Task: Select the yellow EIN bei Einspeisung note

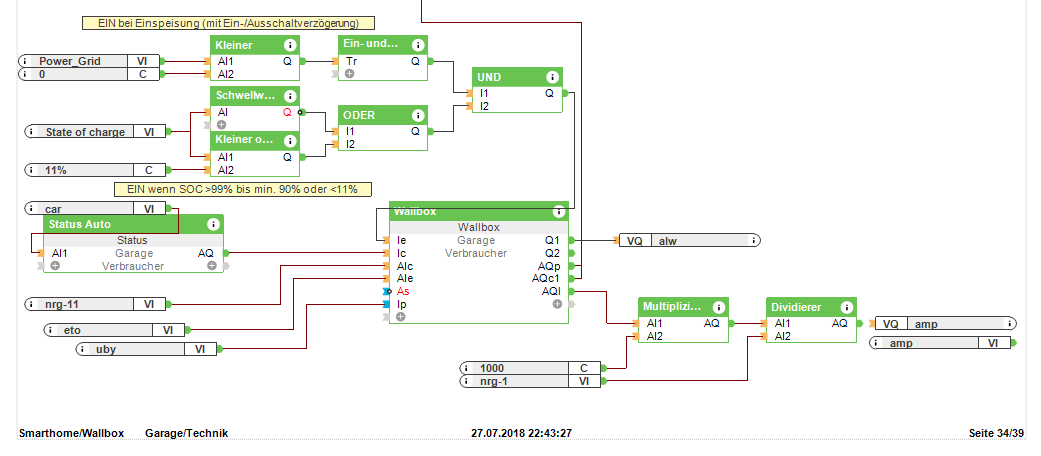Action: (x=228, y=23)
